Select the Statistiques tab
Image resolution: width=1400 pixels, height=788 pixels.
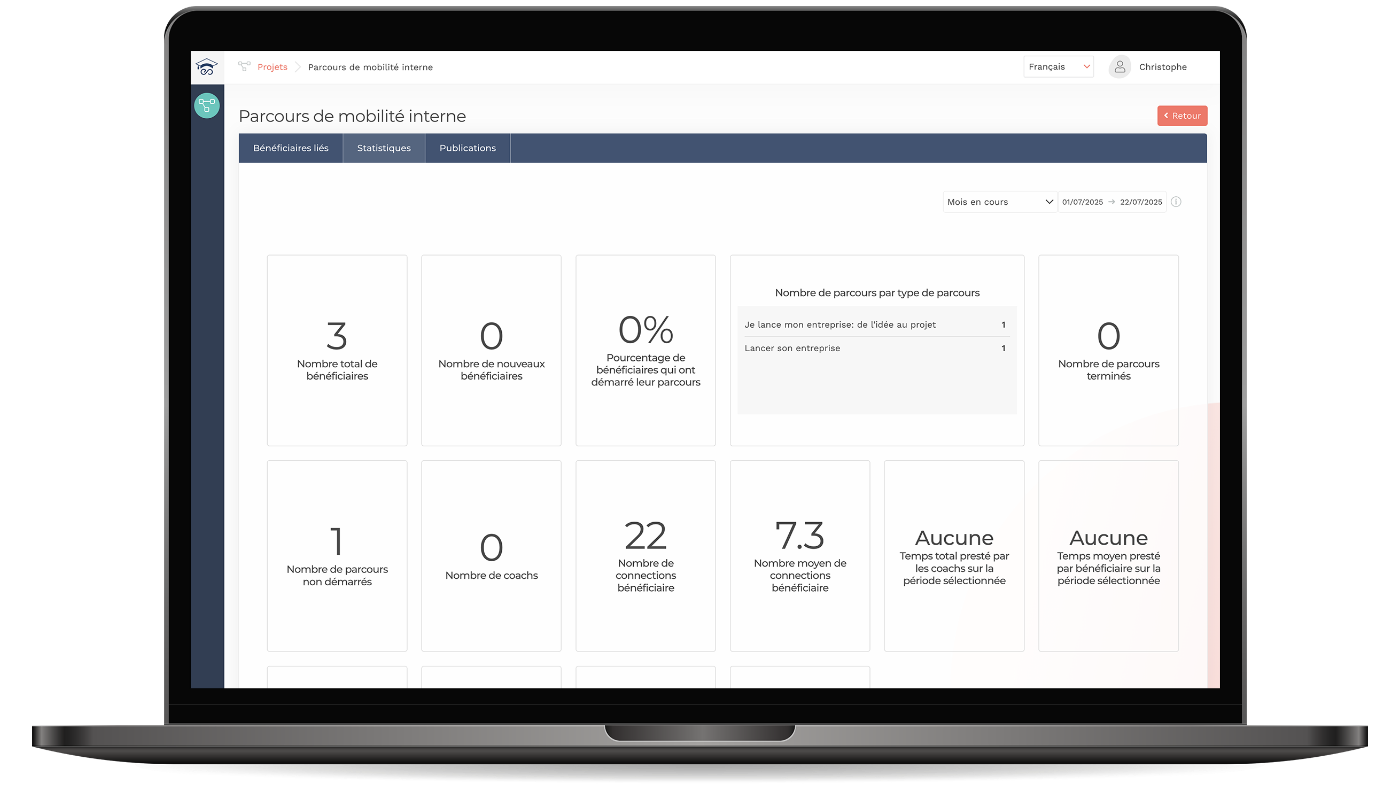[x=384, y=148]
